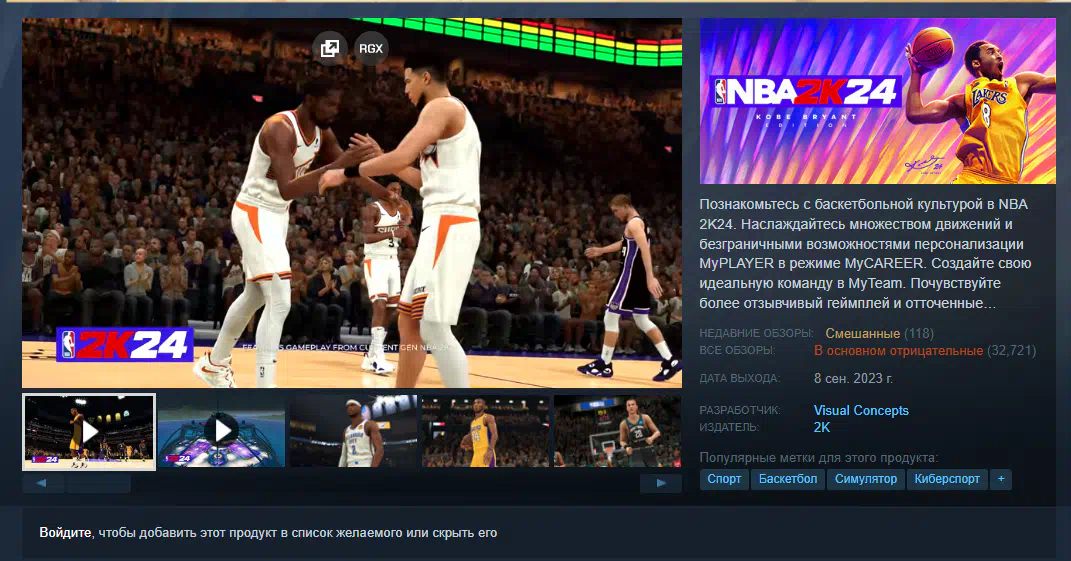Click the (118) recent review count
The image size is (1071, 561).
coord(919,333)
